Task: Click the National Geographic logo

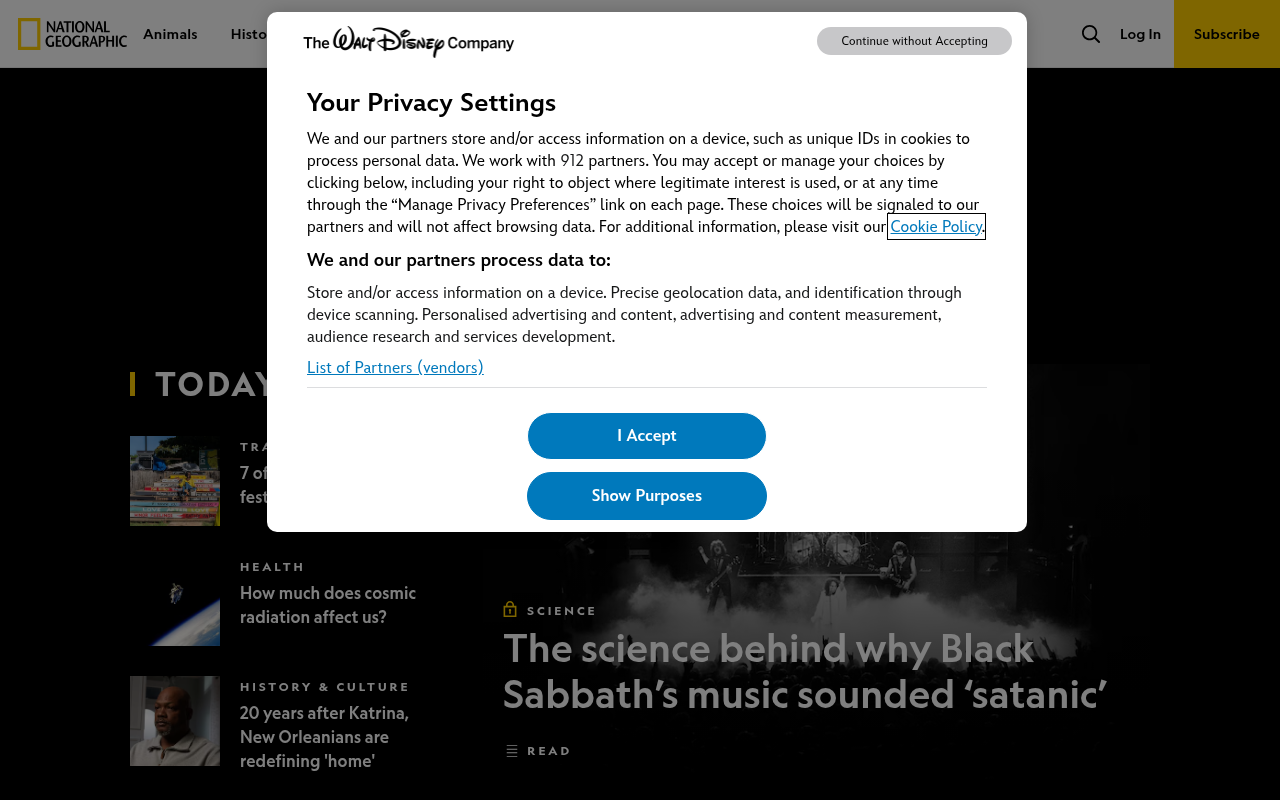Action: (72, 34)
